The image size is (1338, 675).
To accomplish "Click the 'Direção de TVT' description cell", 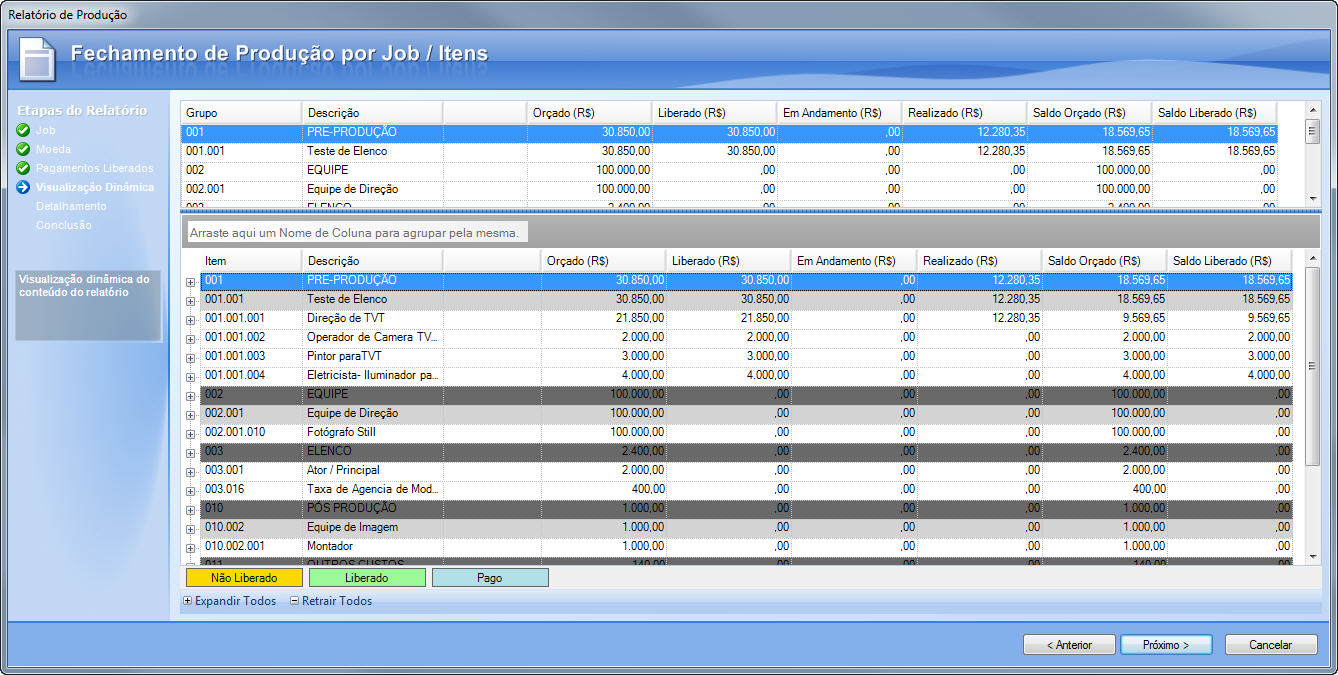I will point(371,318).
